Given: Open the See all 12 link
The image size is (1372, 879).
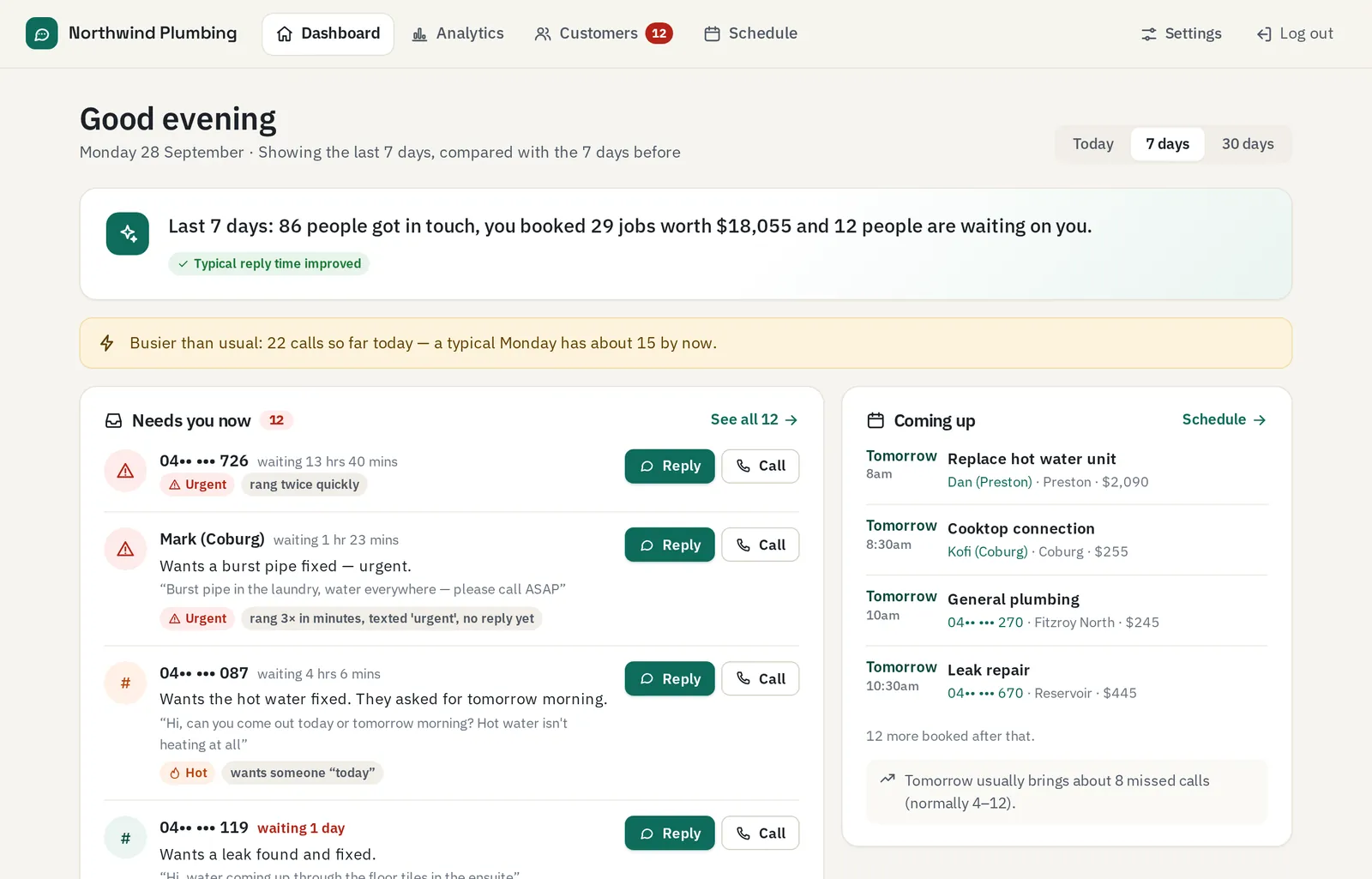Looking at the screenshot, I should [x=755, y=419].
